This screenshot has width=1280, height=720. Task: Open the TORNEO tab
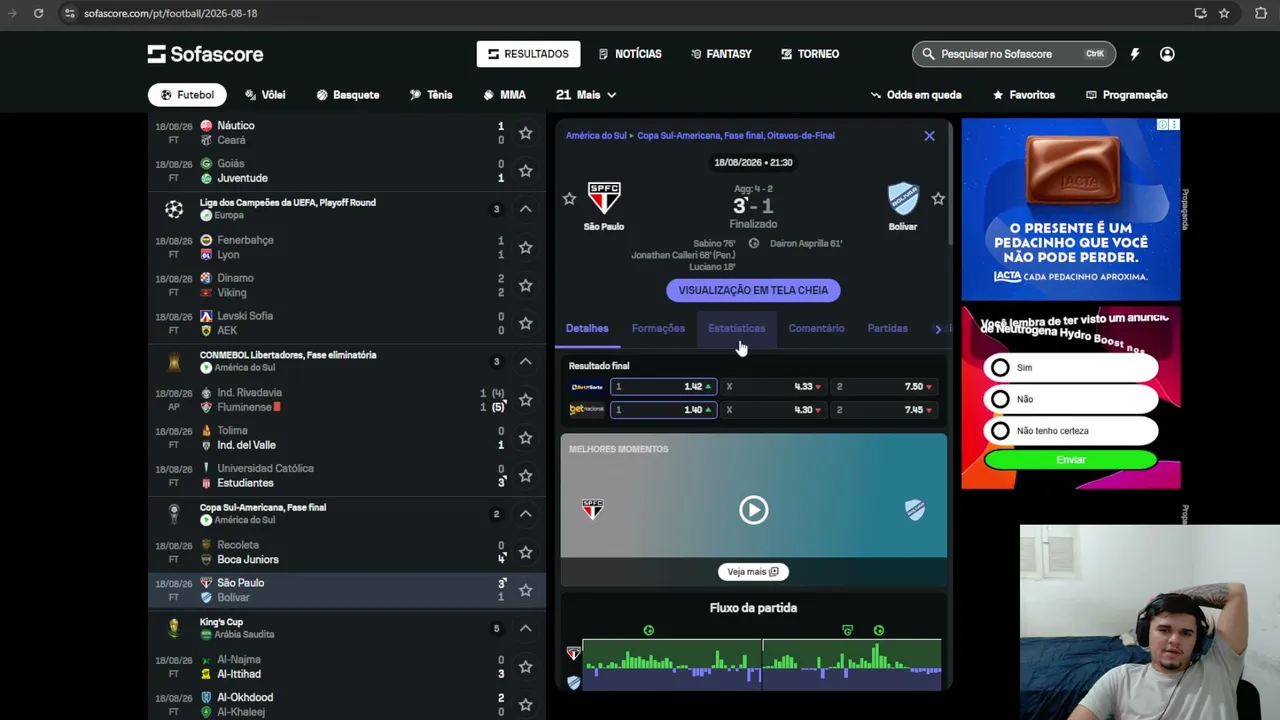pyautogui.click(x=810, y=54)
